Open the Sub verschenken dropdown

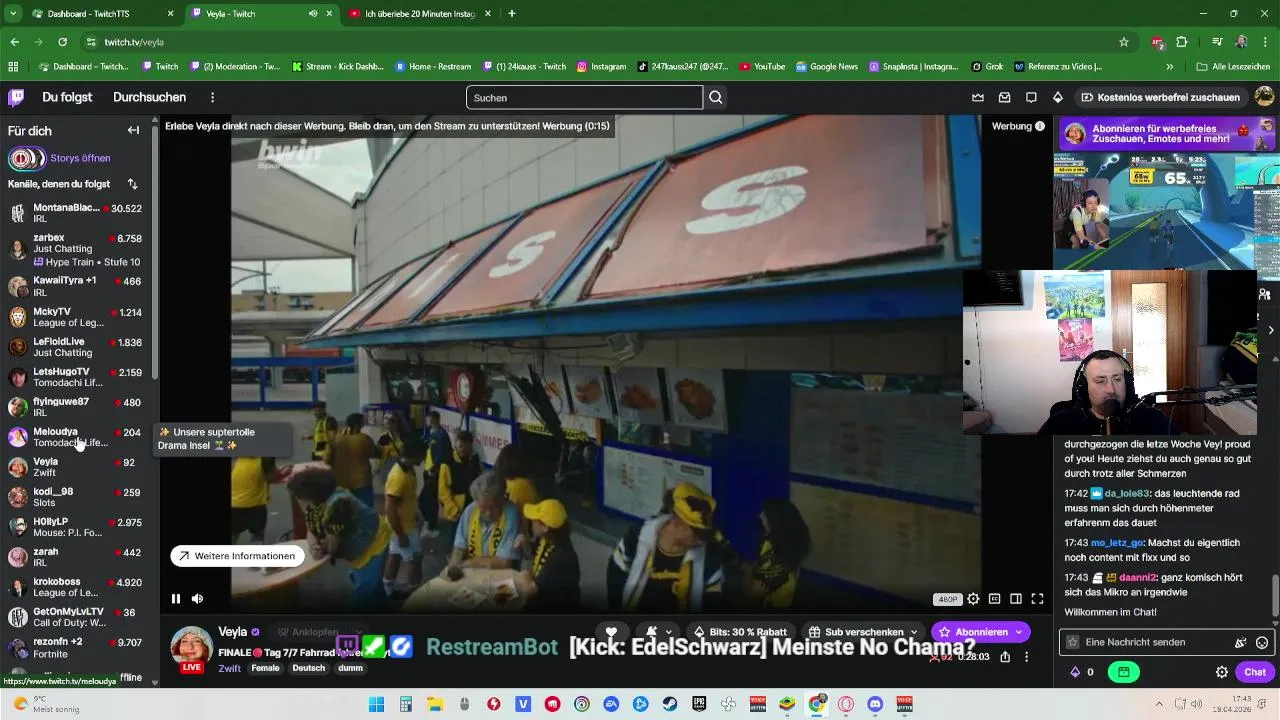coord(864,632)
